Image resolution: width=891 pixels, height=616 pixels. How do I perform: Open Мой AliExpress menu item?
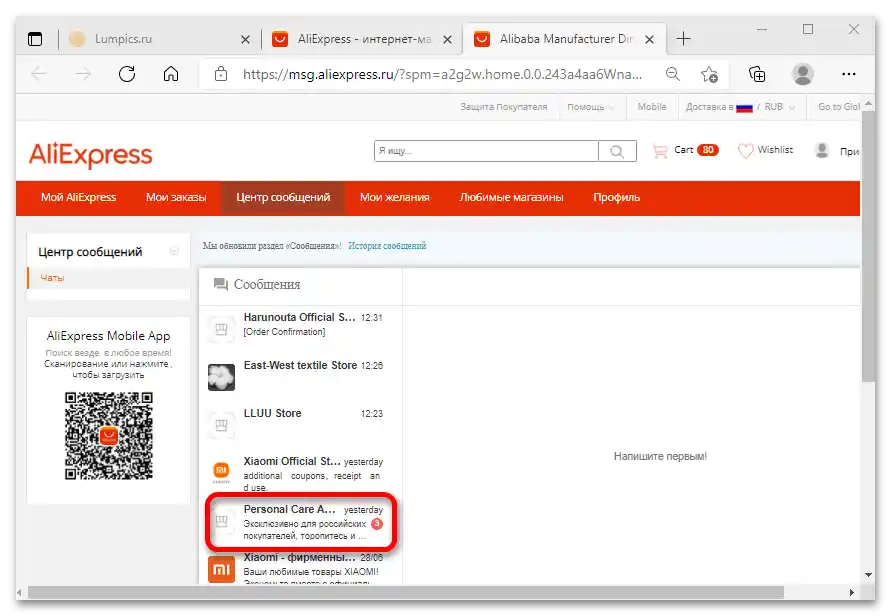78,198
